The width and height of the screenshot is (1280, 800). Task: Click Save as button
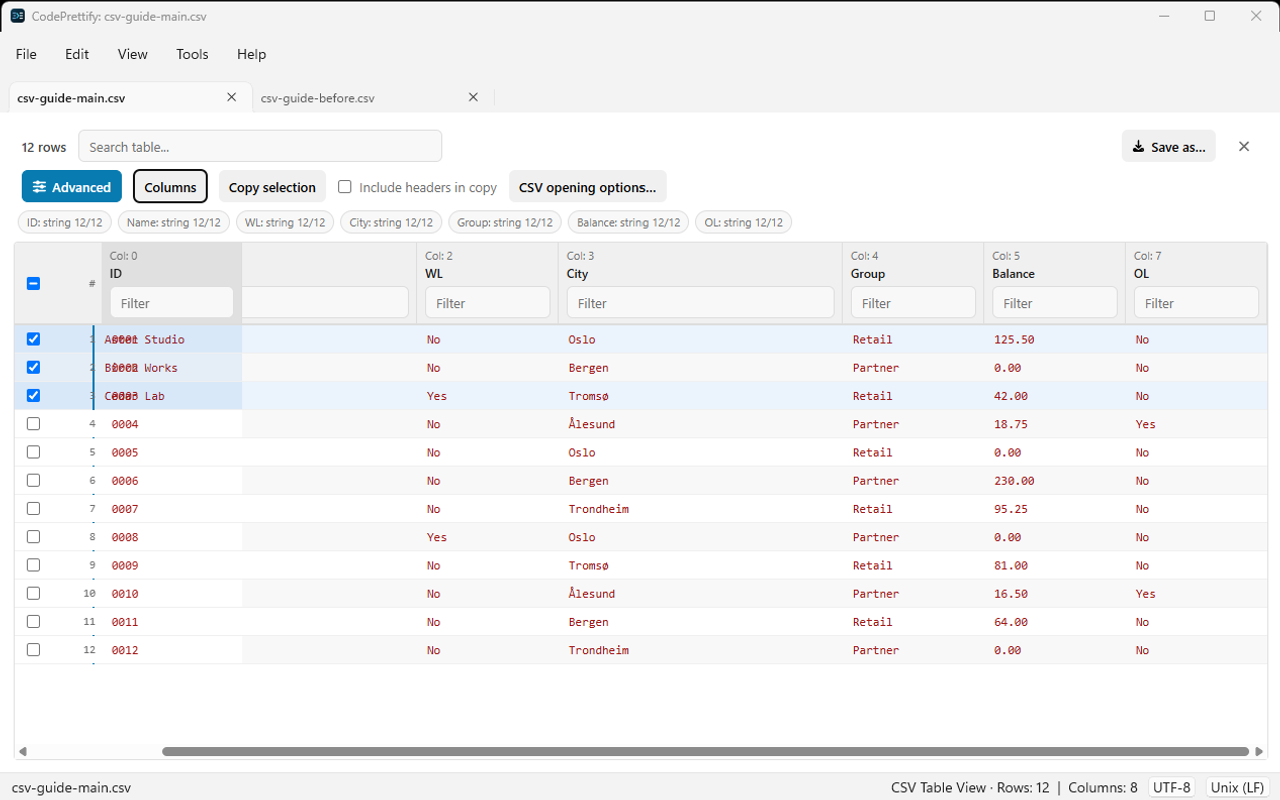[1169, 146]
